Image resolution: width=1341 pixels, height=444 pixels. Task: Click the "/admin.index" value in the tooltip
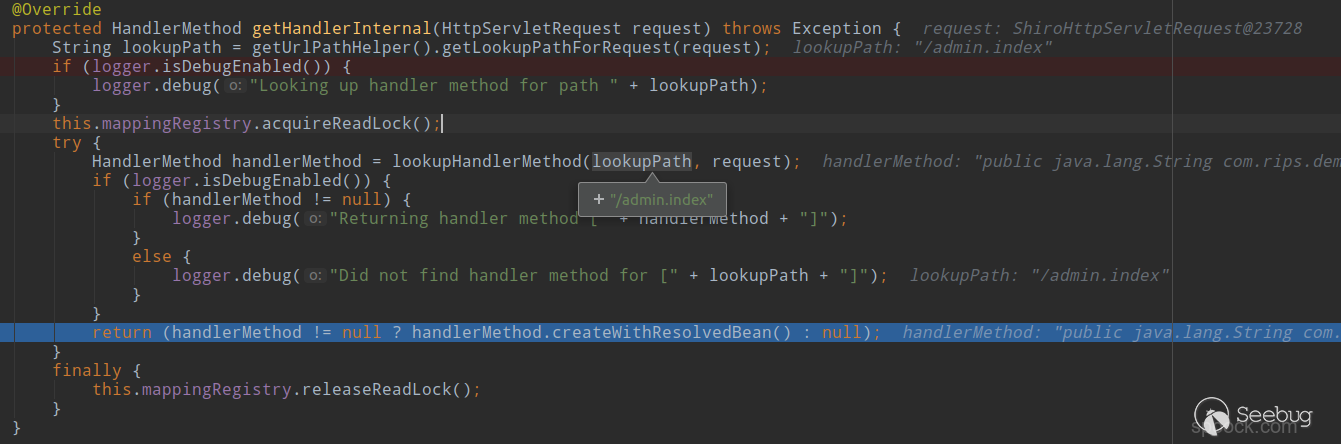pyautogui.click(x=661, y=200)
